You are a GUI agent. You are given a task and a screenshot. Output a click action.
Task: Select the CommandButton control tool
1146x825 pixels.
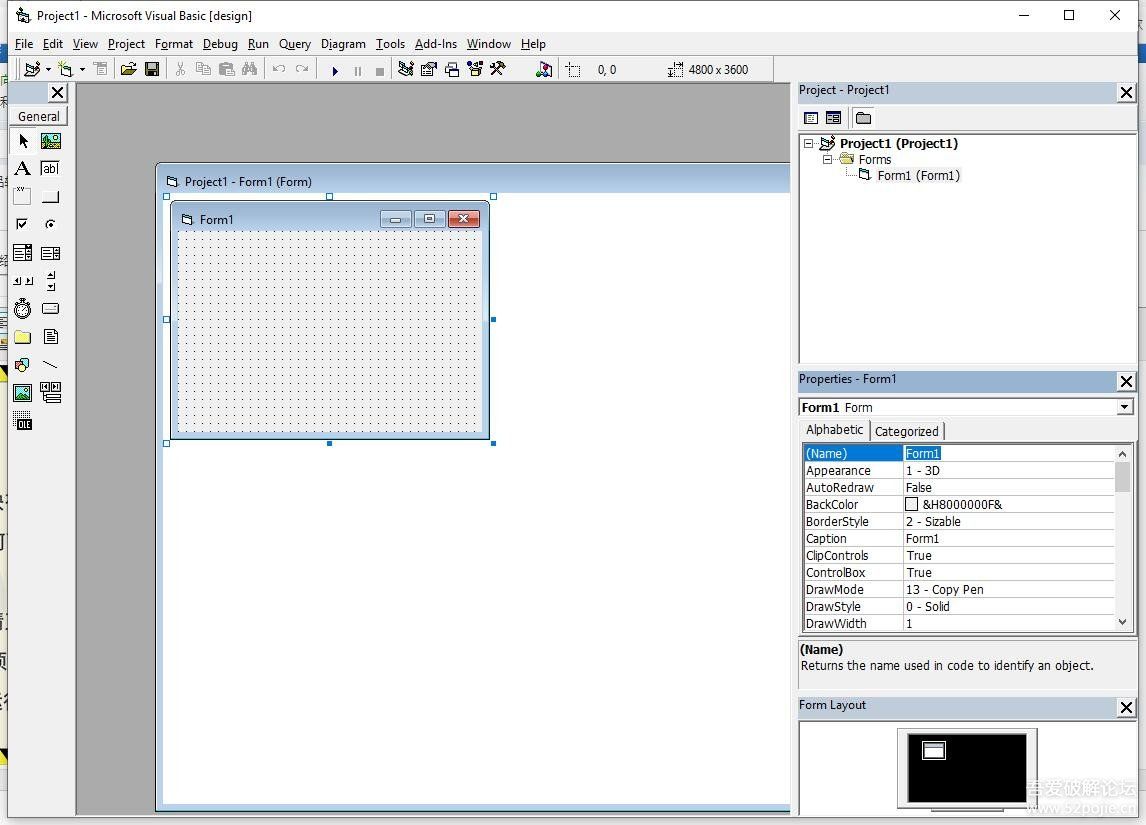coord(50,197)
